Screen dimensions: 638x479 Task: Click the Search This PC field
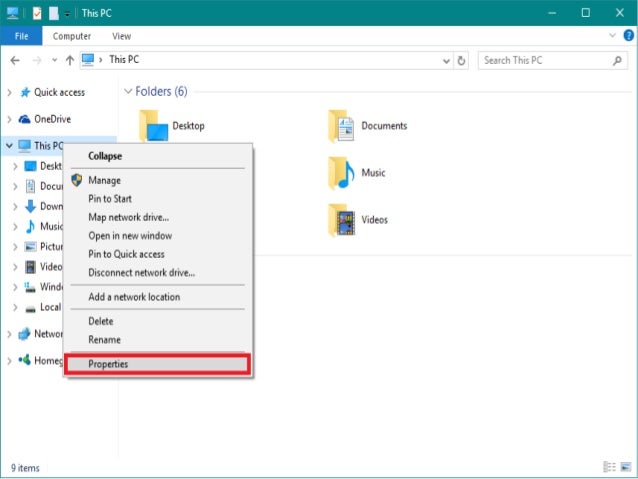pyautogui.click(x=553, y=61)
